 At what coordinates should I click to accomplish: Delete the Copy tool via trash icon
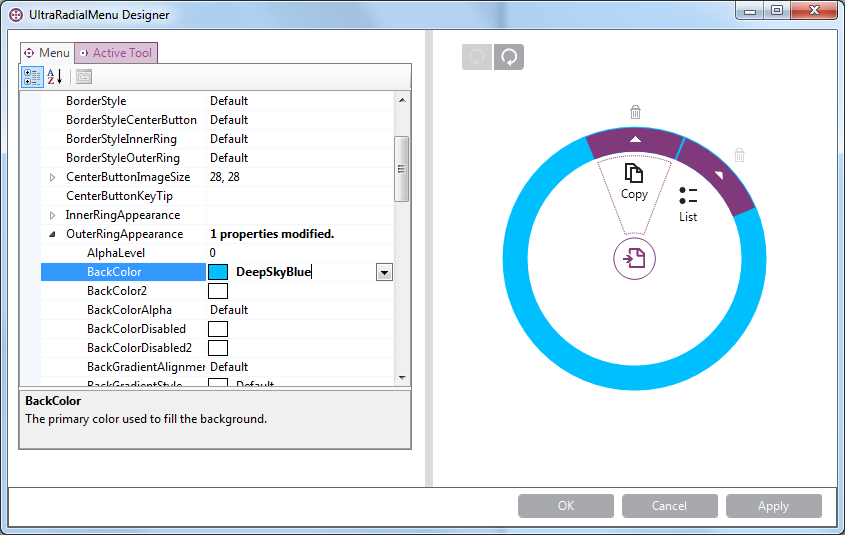(x=635, y=112)
